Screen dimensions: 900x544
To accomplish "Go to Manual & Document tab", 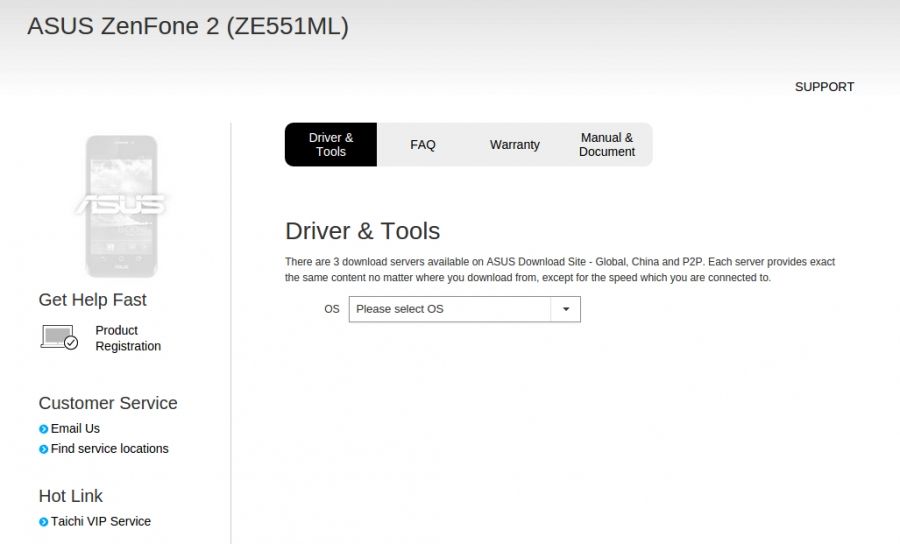I will click(607, 145).
